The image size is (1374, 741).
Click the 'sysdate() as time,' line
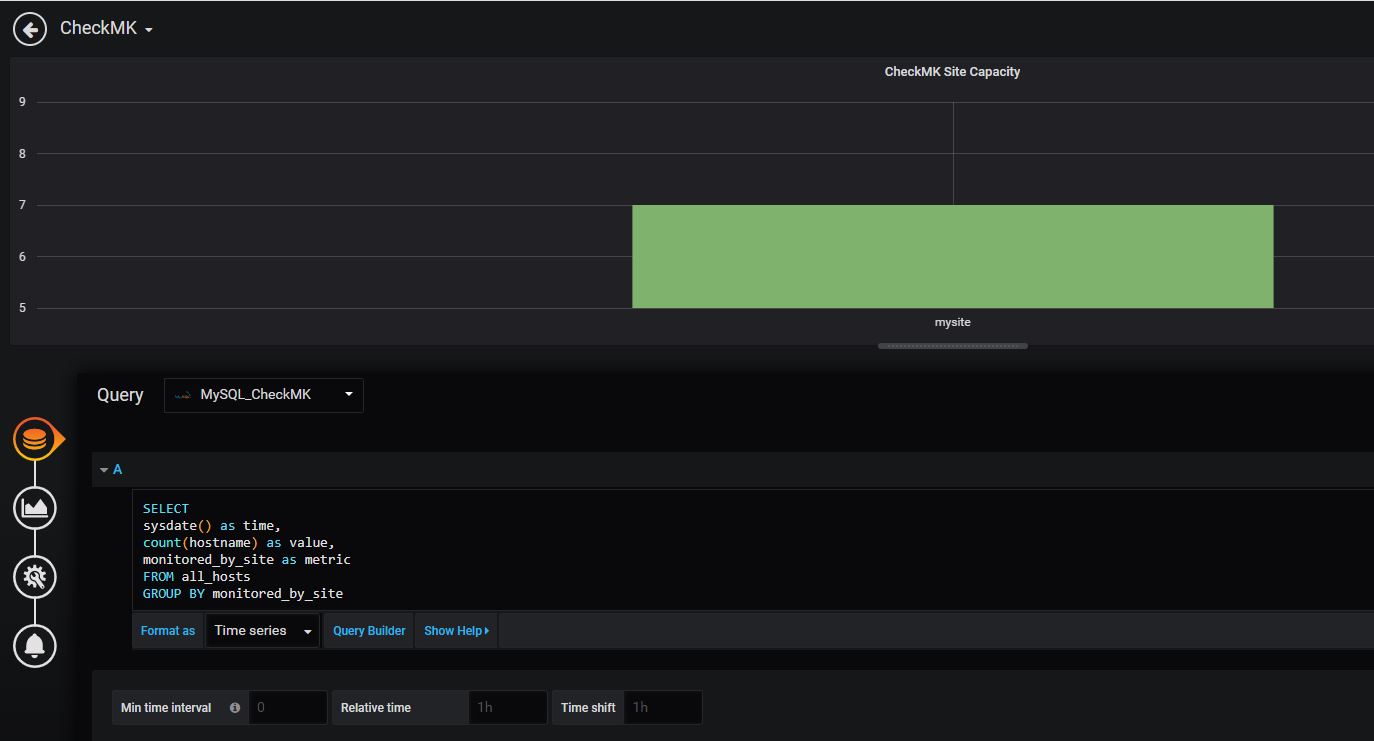212,525
